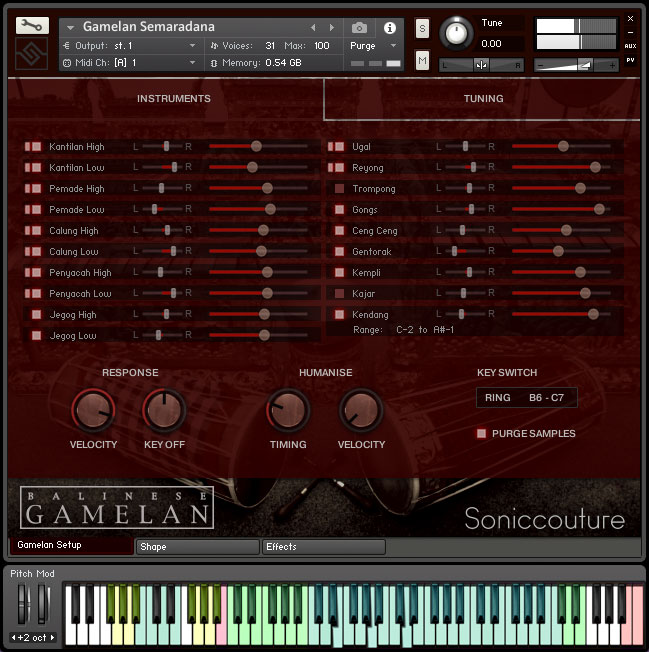Toggle the Kantilan High left button

pos(27,146)
